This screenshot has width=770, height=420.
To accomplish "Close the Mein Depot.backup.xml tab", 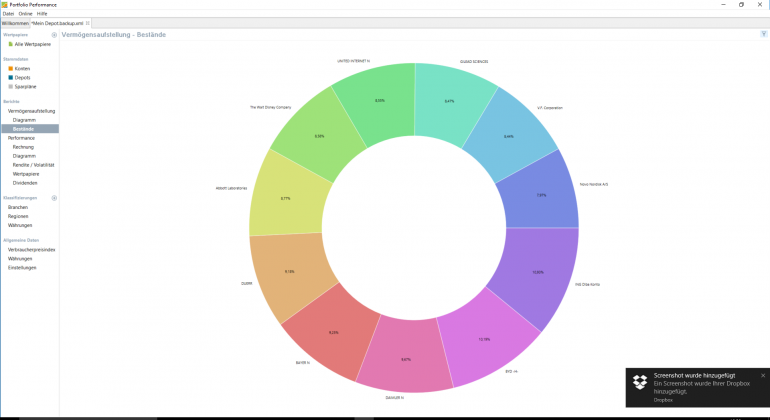I will (x=87, y=23).
